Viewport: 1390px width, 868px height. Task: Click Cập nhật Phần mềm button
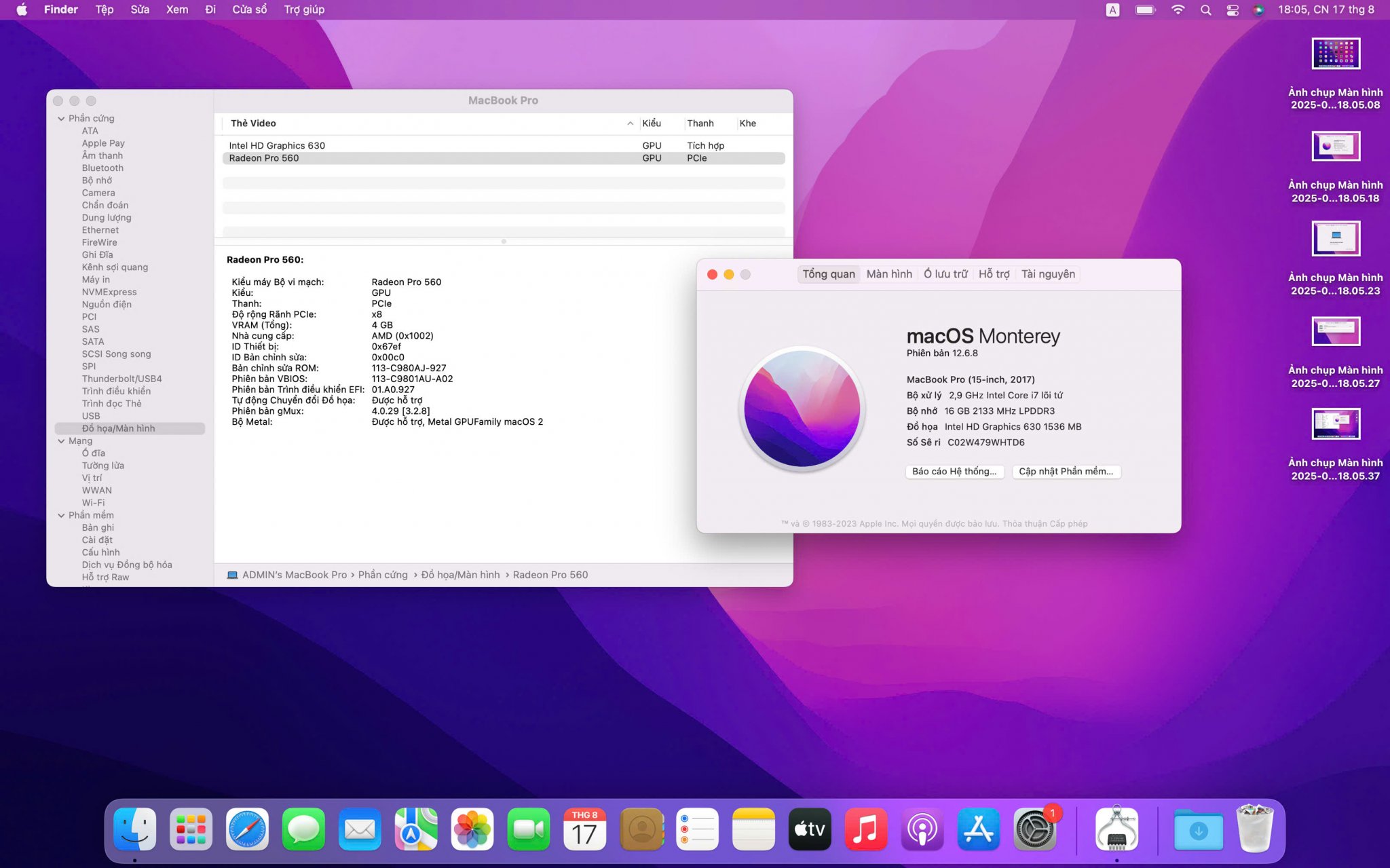(x=1066, y=472)
